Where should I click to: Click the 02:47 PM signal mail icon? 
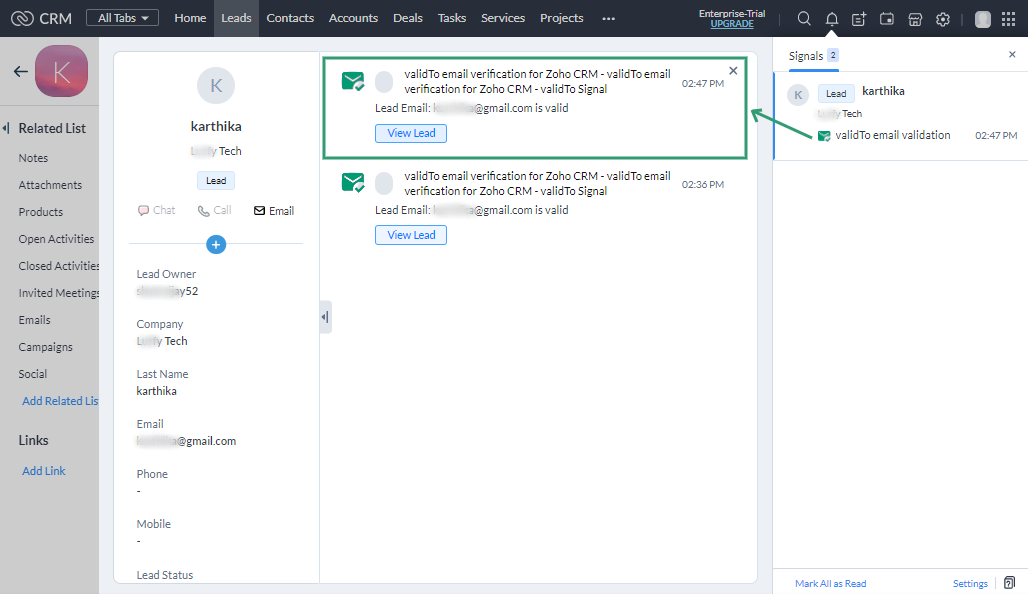(x=353, y=81)
